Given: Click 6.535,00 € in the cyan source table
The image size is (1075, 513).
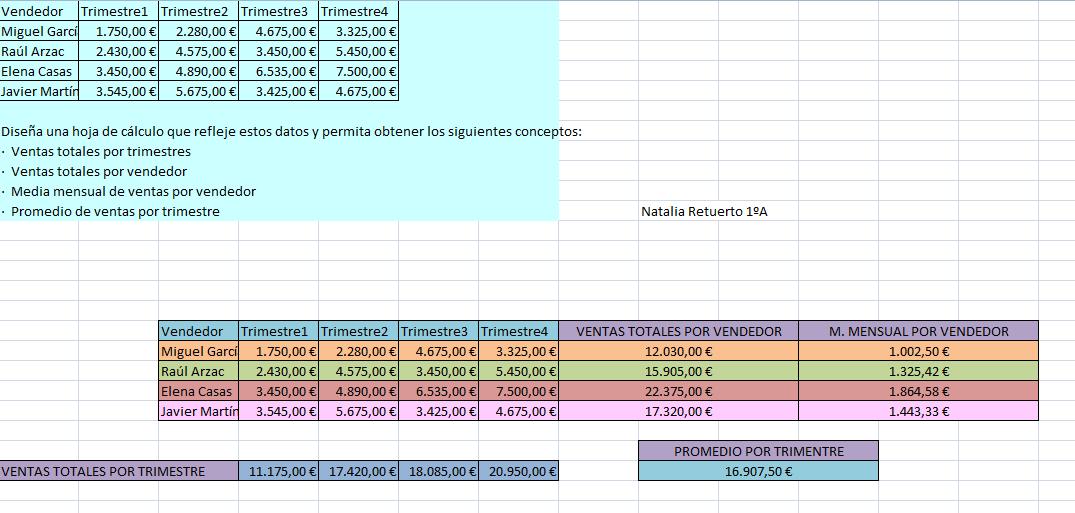Looking at the screenshot, I should pyautogui.click(x=278, y=71).
